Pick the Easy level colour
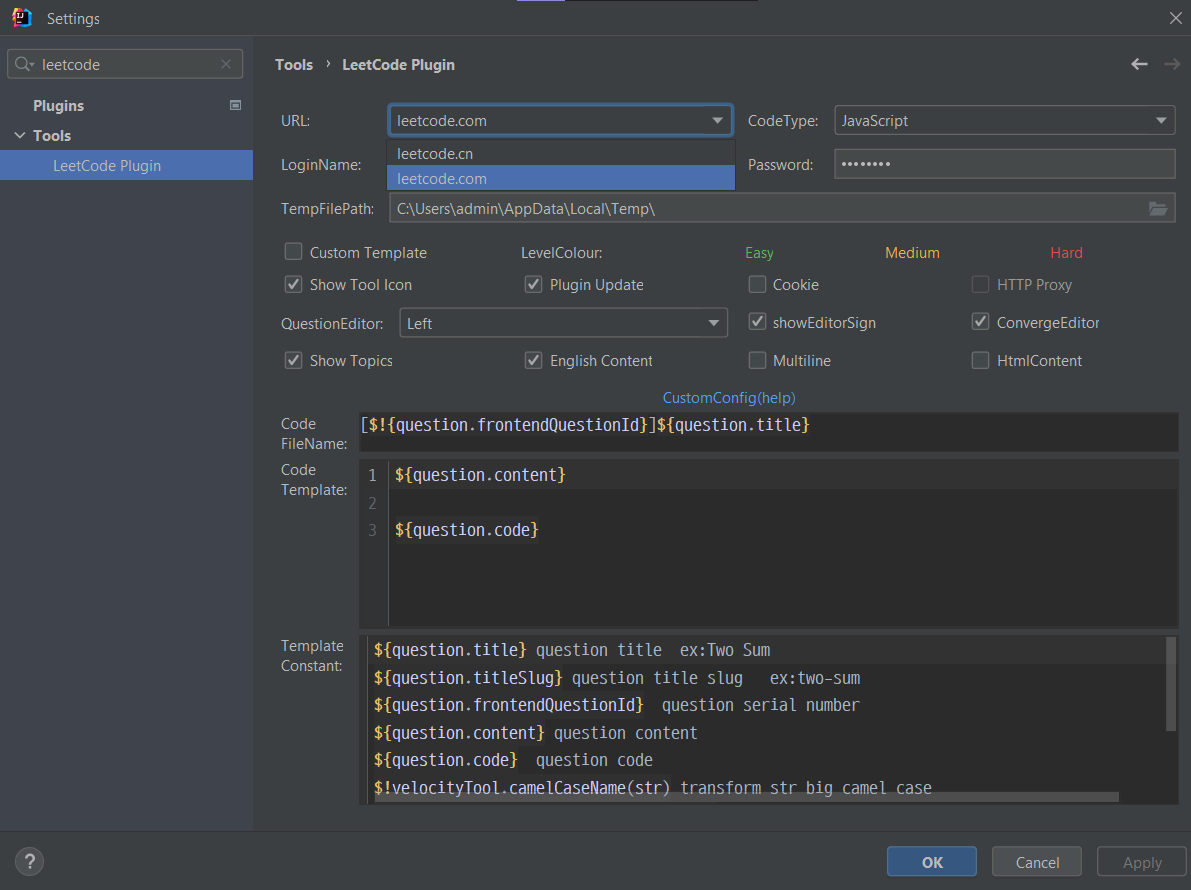The image size is (1191, 890). coord(759,253)
